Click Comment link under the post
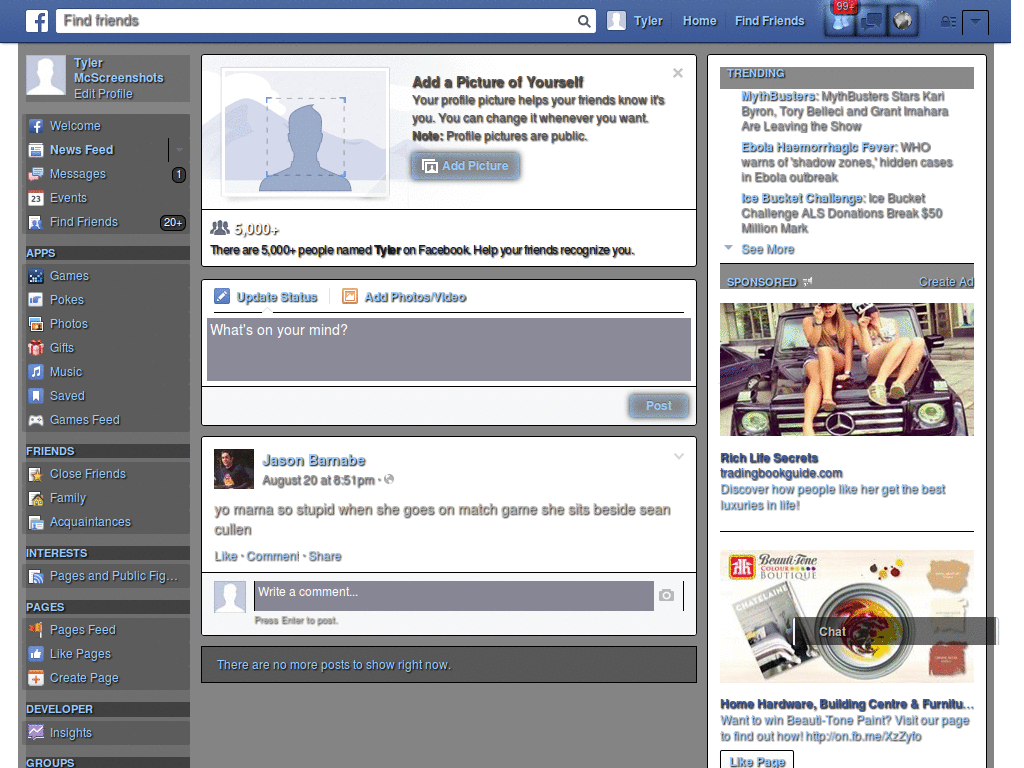 [273, 556]
